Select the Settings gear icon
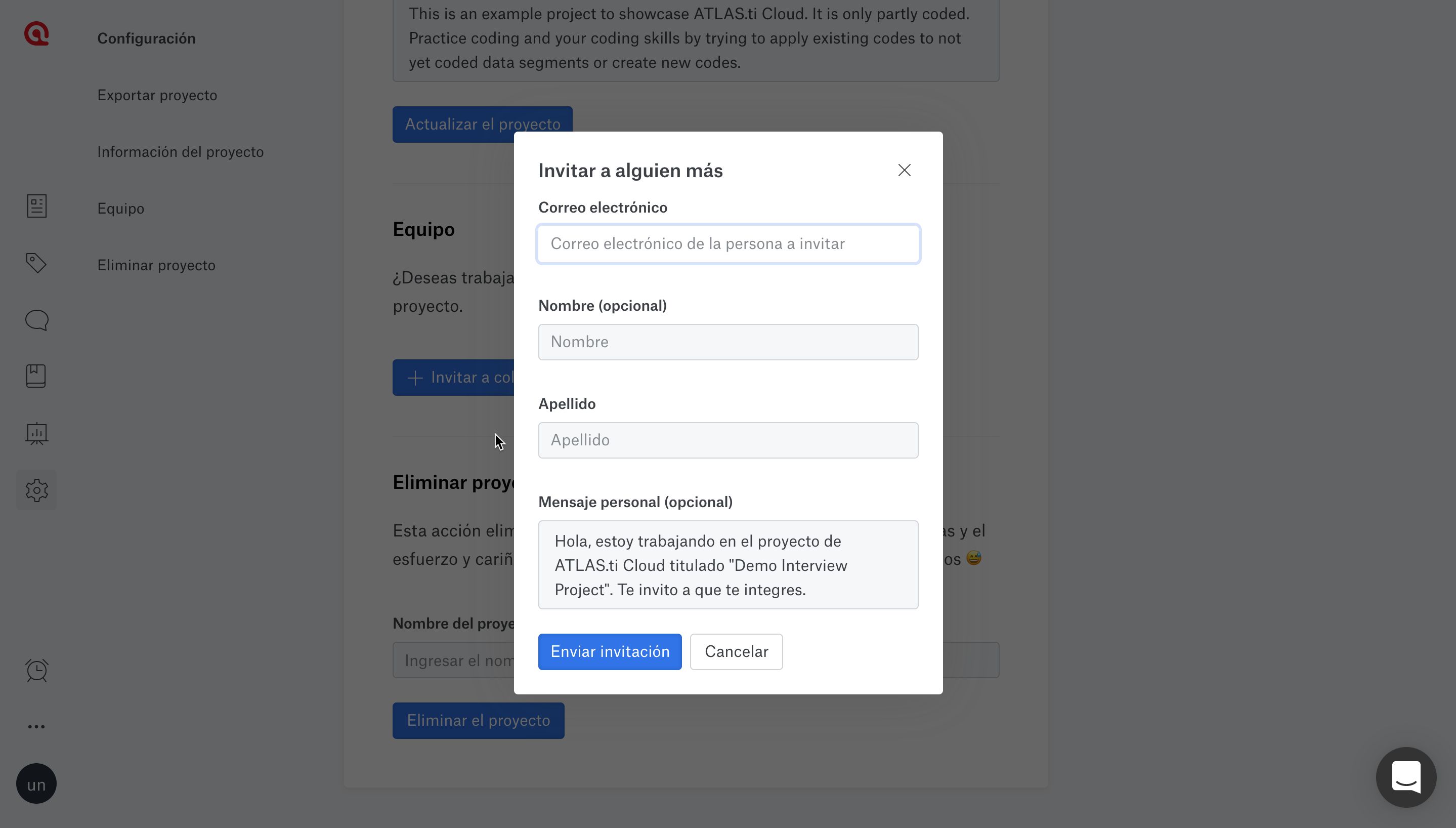The height and width of the screenshot is (828, 1456). (x=36, y=489)
